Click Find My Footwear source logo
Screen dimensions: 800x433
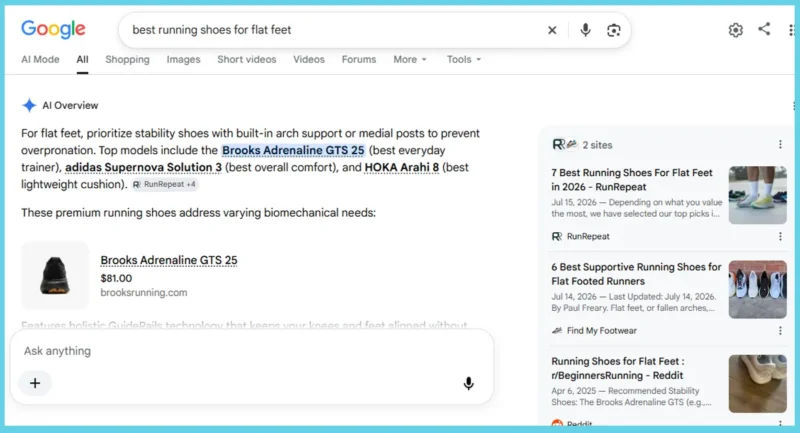(557, 330)
